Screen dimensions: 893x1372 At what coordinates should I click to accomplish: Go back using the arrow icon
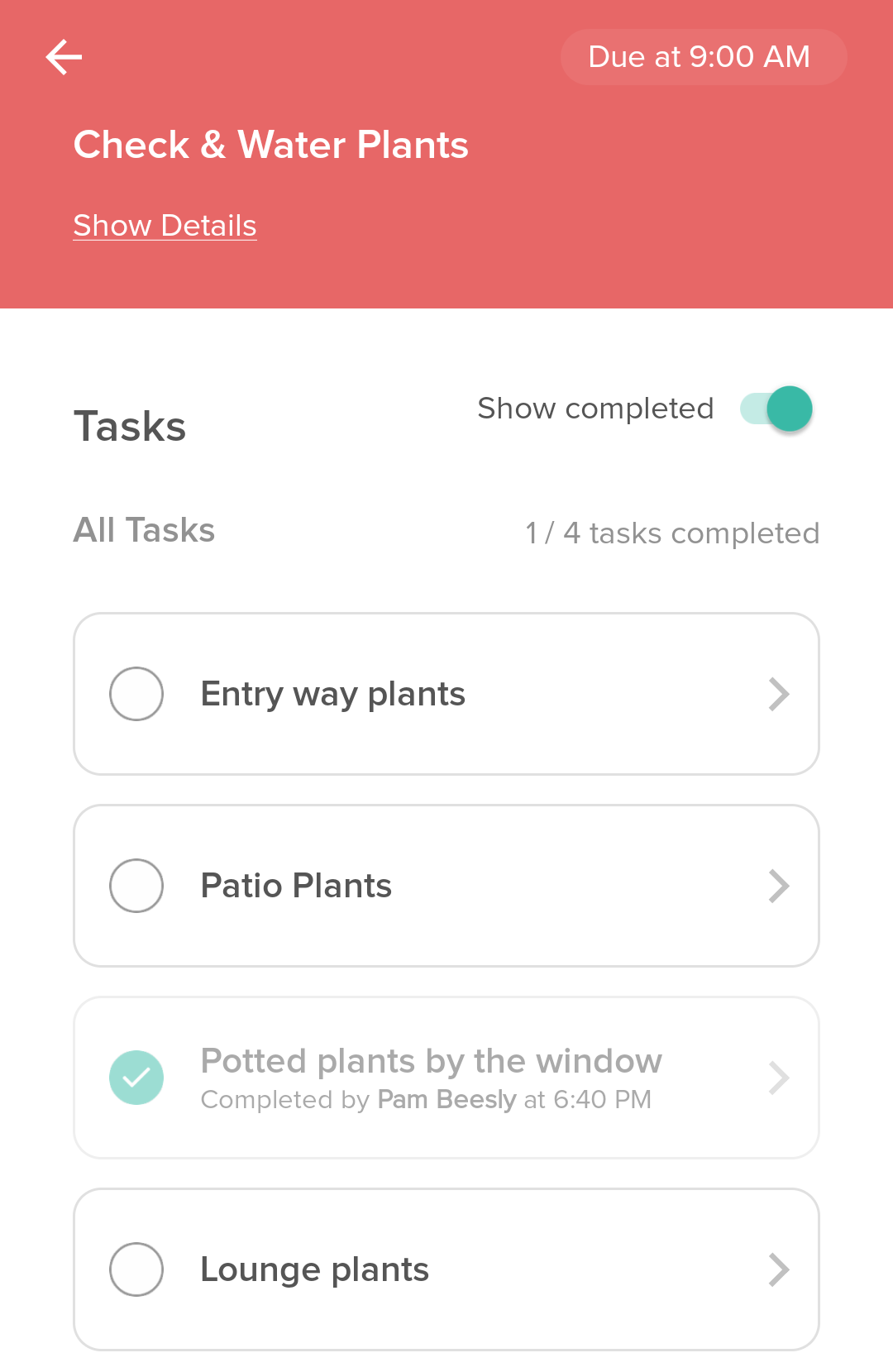[64, 57]
